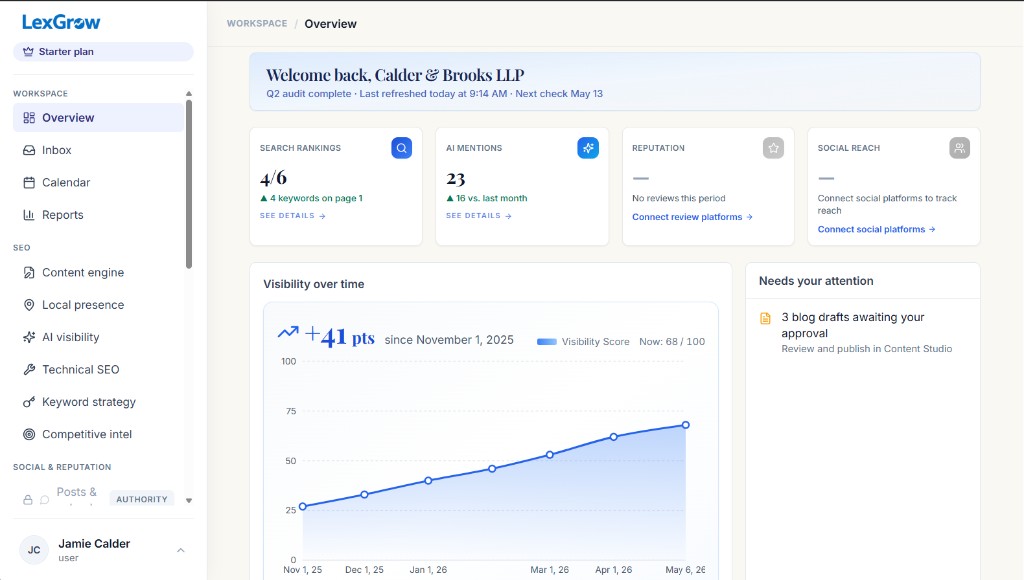This screenshot has width=1024, height=580.
Task: Click the WORKSPACE breadcrumb
Action: click(257, 24)
